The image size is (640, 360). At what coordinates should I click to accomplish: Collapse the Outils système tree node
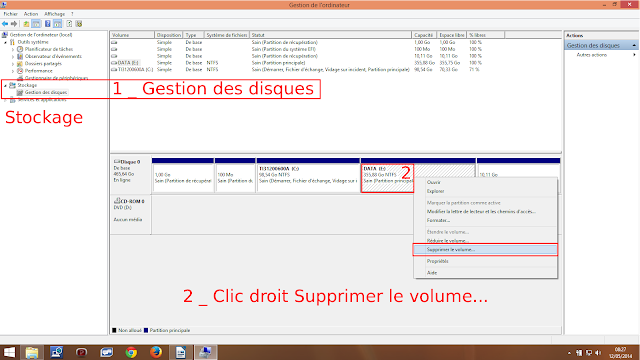tap(6, 42)
